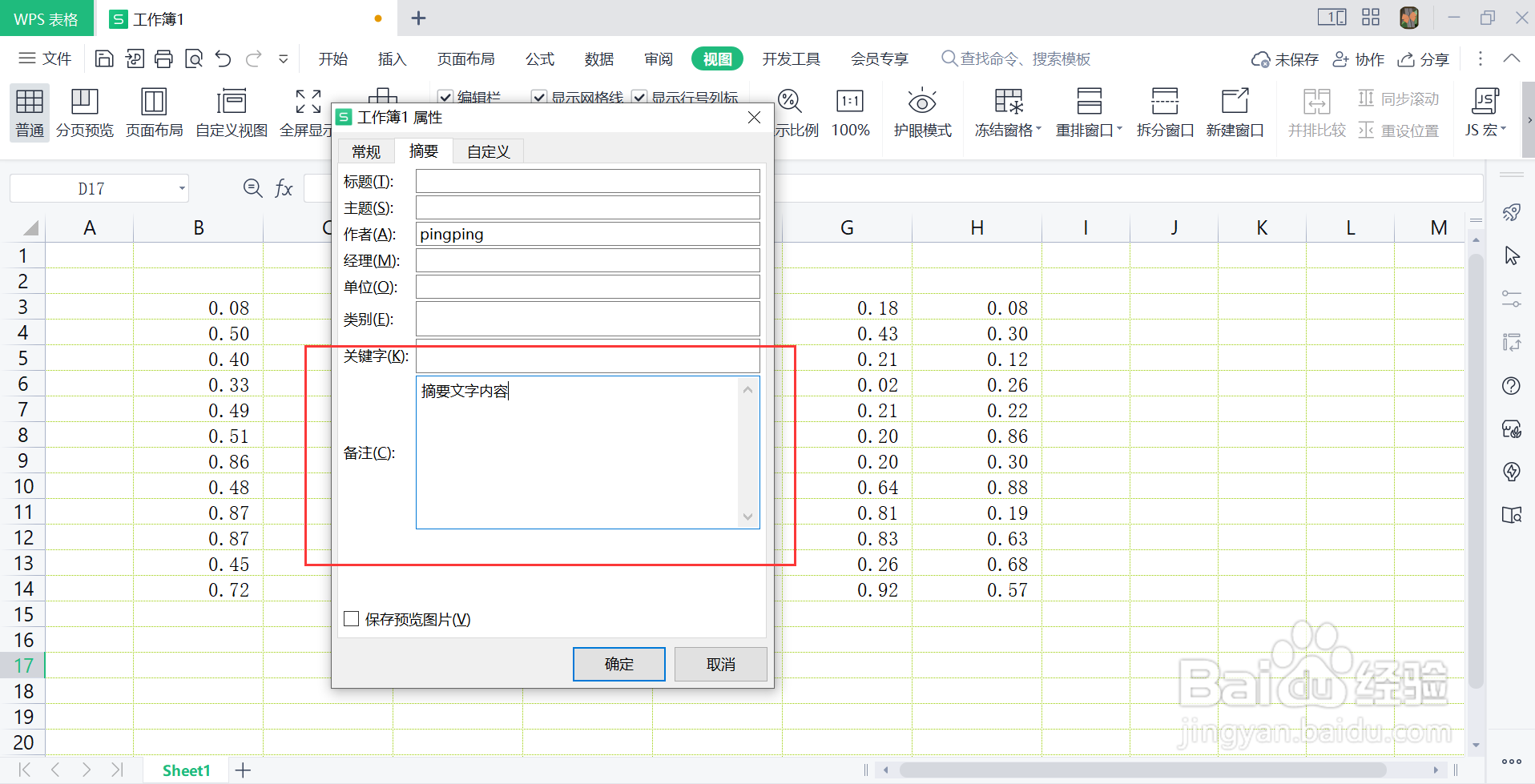Switch to the 自定义 tab in the dialog
This screenshot has height=784, width=1535.
point(487,151)
